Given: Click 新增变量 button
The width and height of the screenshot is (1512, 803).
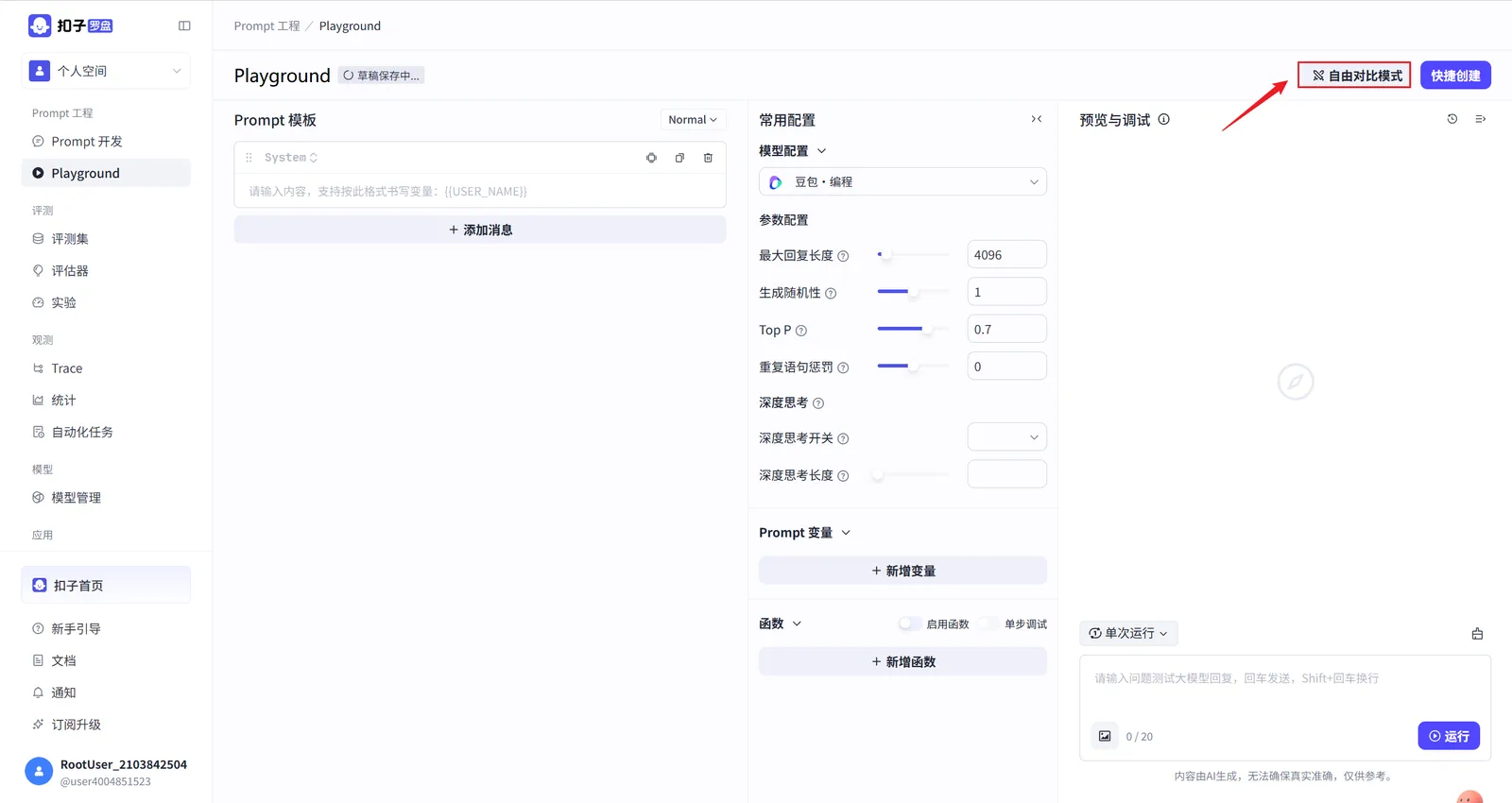Looking at the screenshot, I should [902, 571].
